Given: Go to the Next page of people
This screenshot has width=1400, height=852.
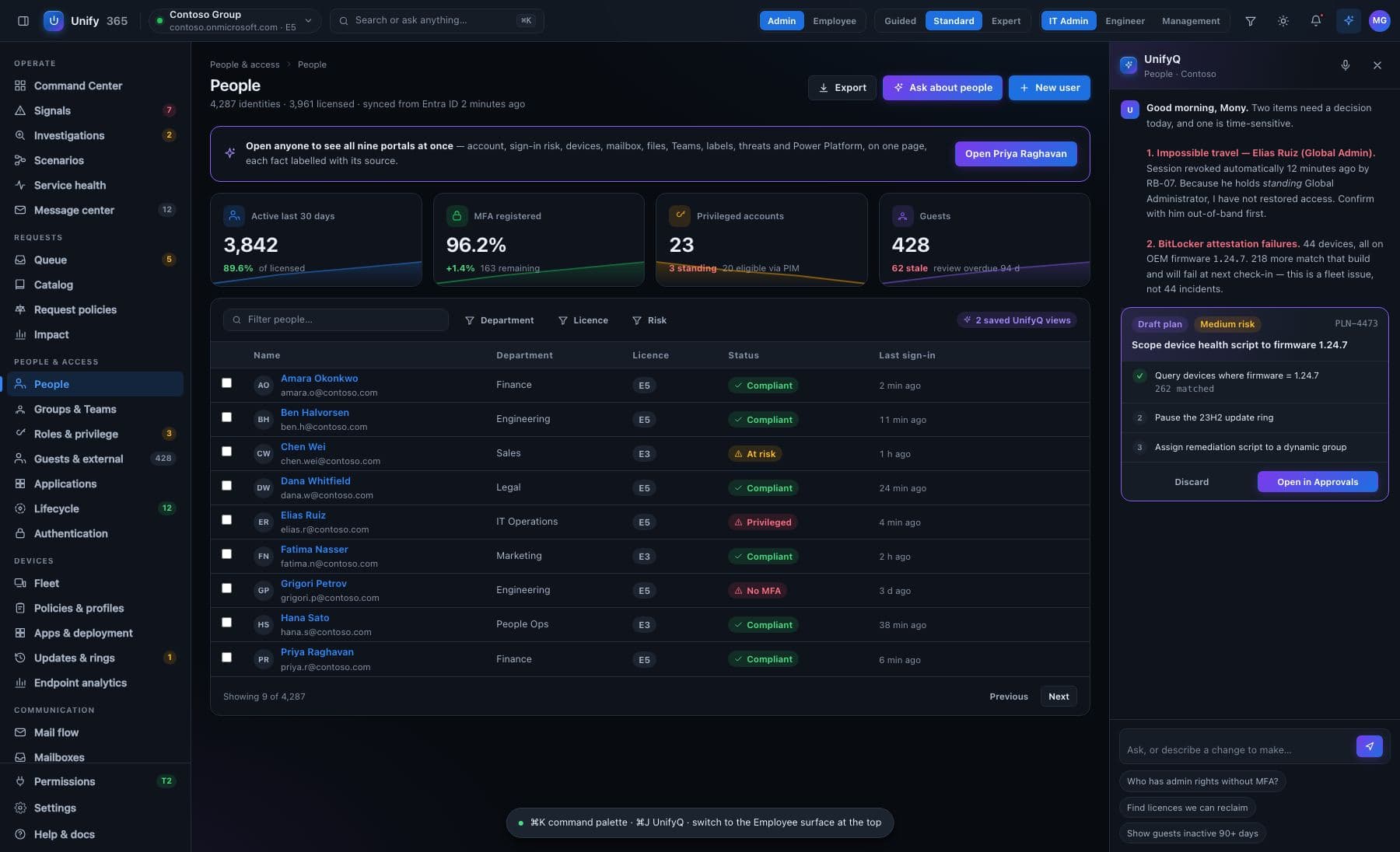Looking at the screenshot, I should click(1059, 697).
